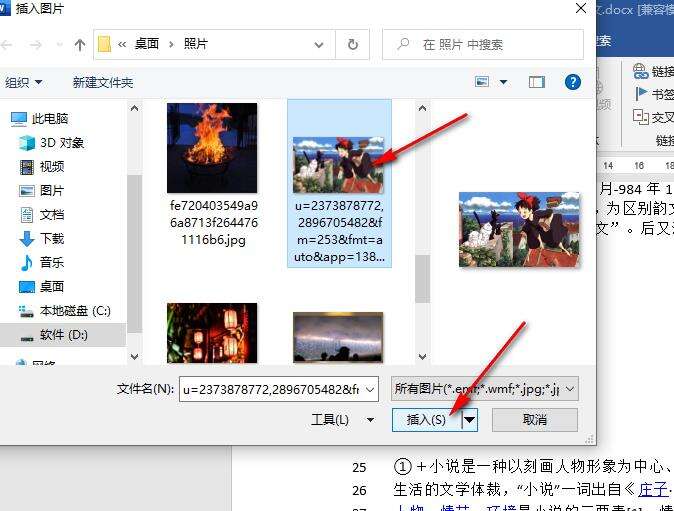This screenshot has width=674, height=511.
Task: Click file name fe720403549a96a8713f2644761116b6.jpg
Action: coord(214,223)
